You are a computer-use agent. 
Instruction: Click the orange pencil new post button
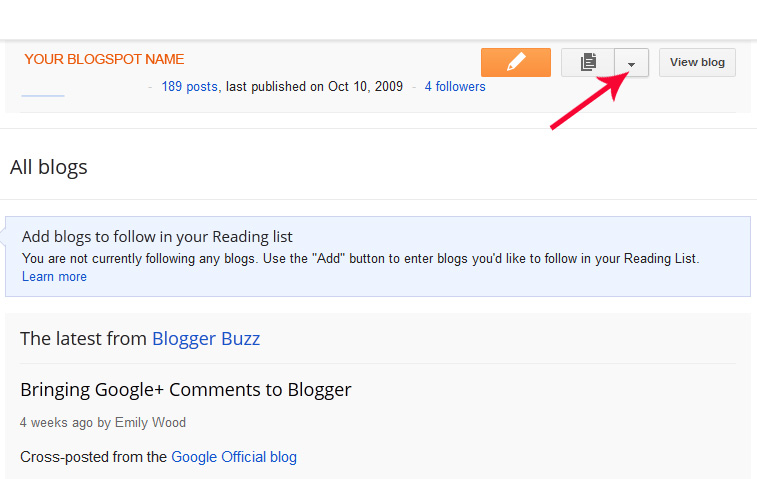pos(515,62)
